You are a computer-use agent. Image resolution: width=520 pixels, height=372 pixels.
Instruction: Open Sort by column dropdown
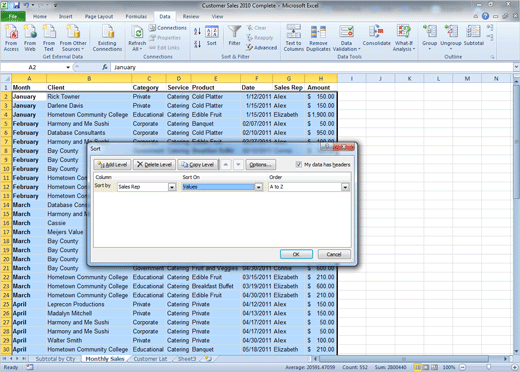tap(172, 187)
